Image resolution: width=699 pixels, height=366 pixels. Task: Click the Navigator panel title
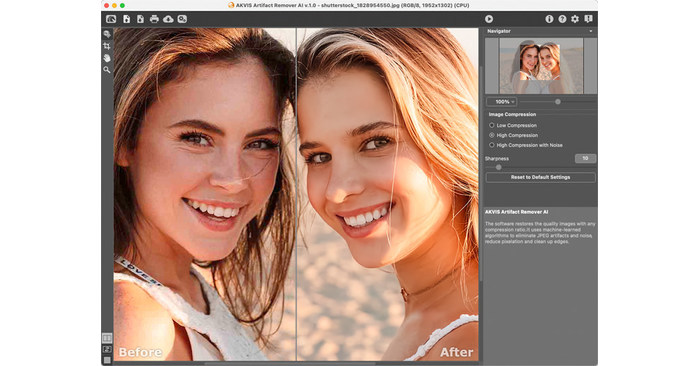pos(499,31)
